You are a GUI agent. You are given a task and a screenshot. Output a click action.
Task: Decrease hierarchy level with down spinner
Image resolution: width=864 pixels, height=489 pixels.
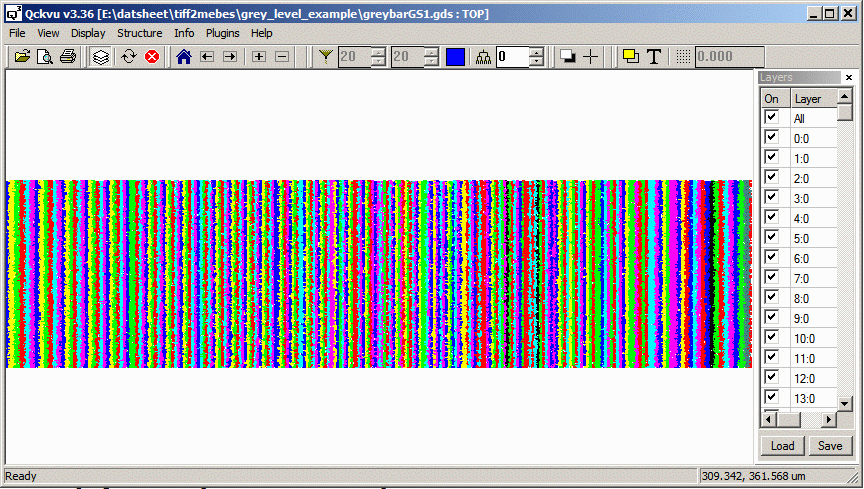536,62
